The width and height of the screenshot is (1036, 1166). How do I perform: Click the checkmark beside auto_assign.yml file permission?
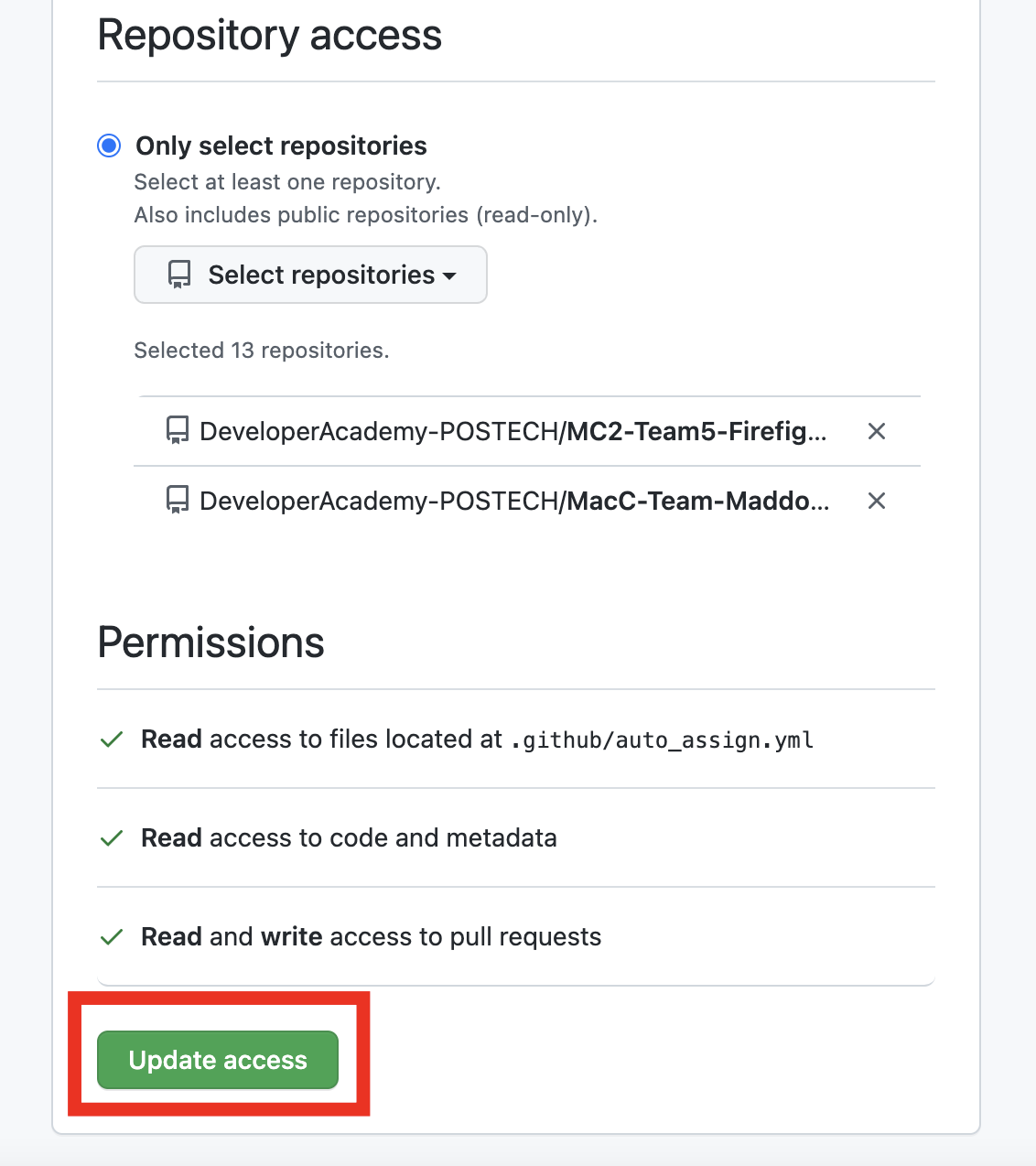point(112,740)
